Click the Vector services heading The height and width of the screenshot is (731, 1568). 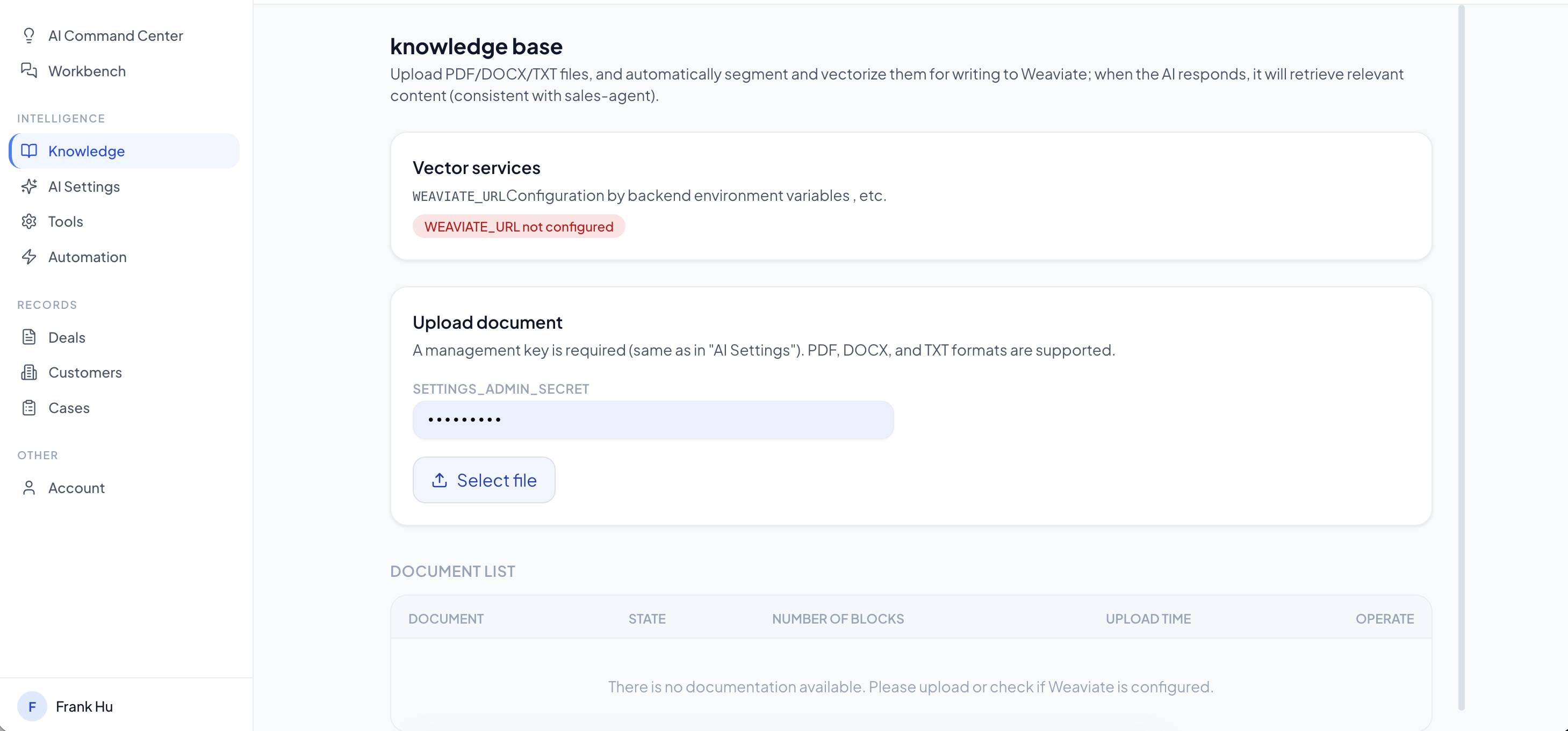(477, 168)
